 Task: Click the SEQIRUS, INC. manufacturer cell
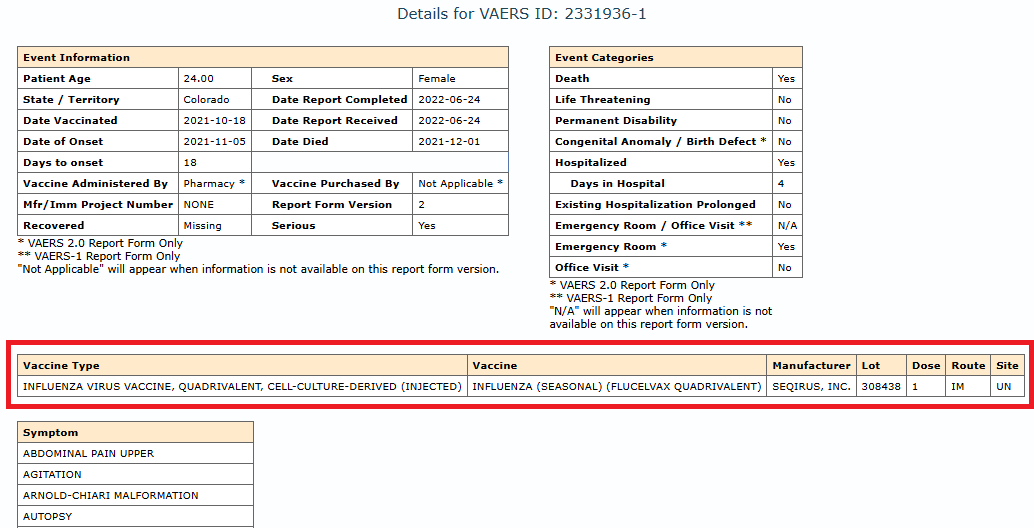(811, 387)
